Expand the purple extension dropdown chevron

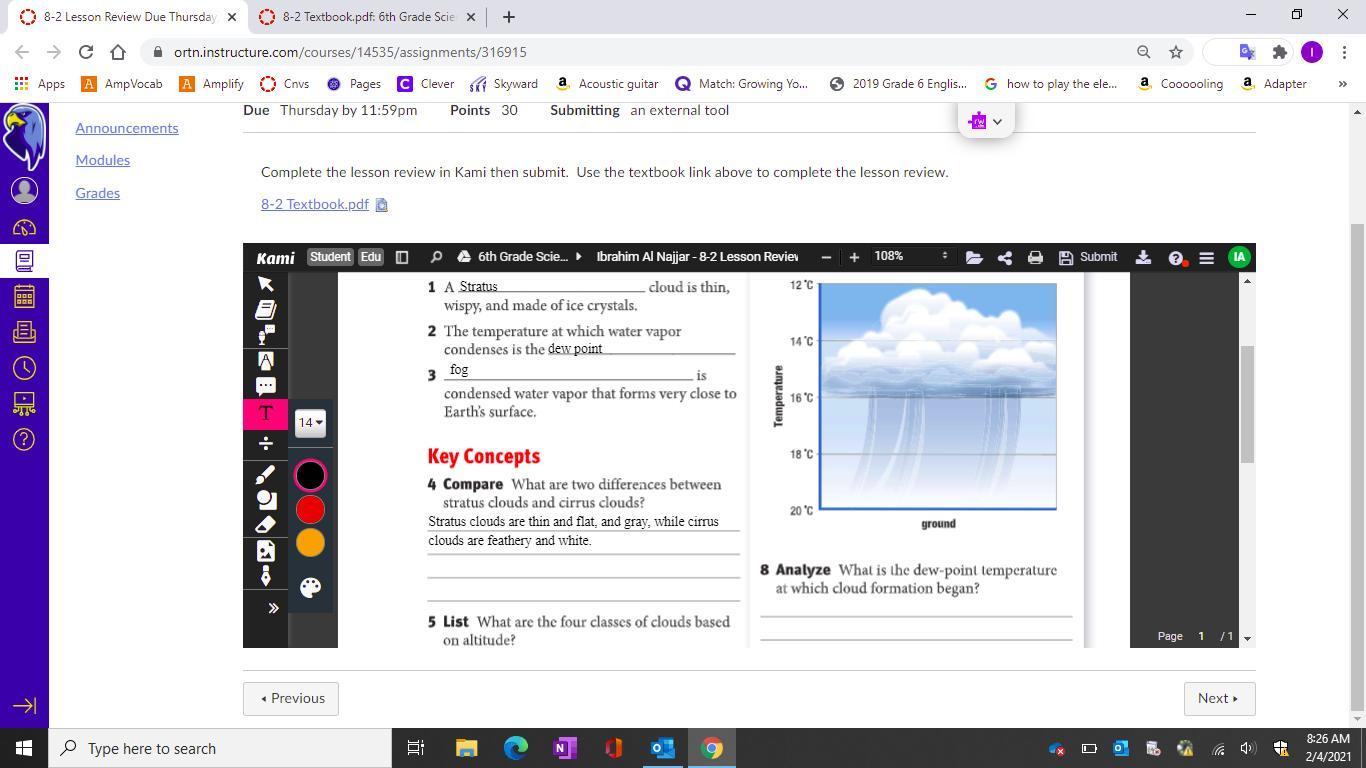point(997,121)
